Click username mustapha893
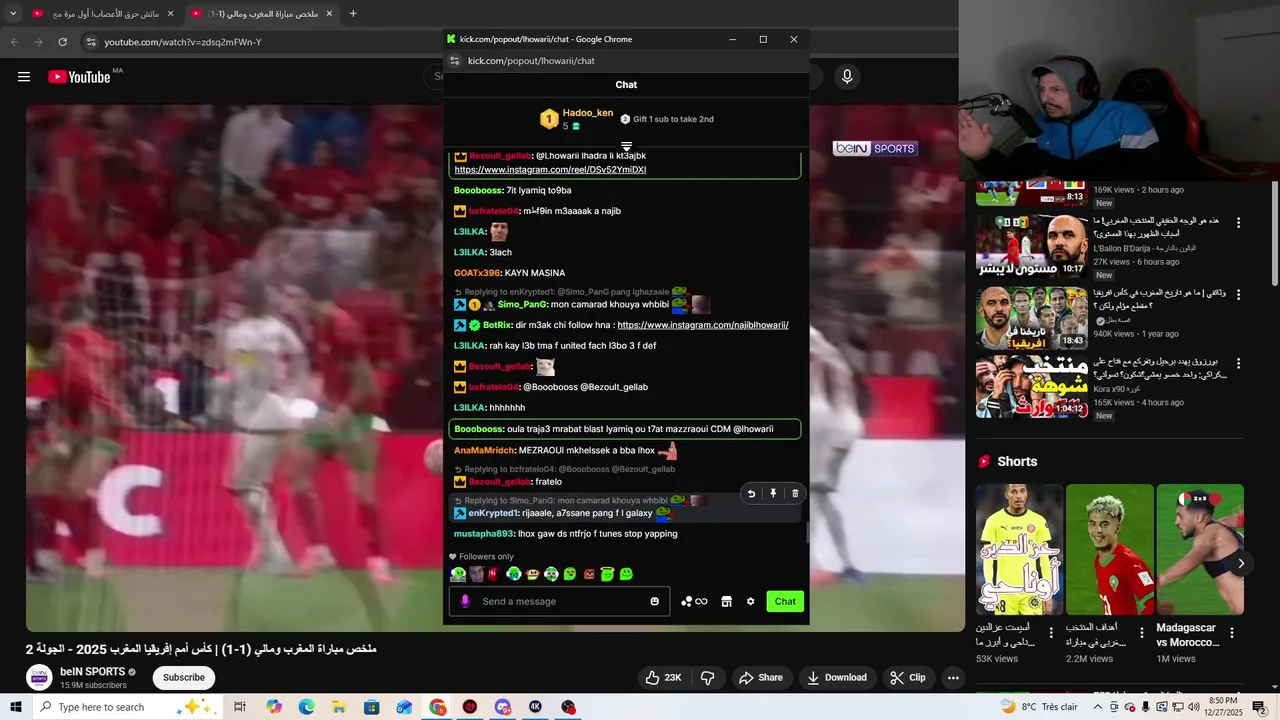 click(484, 534)
